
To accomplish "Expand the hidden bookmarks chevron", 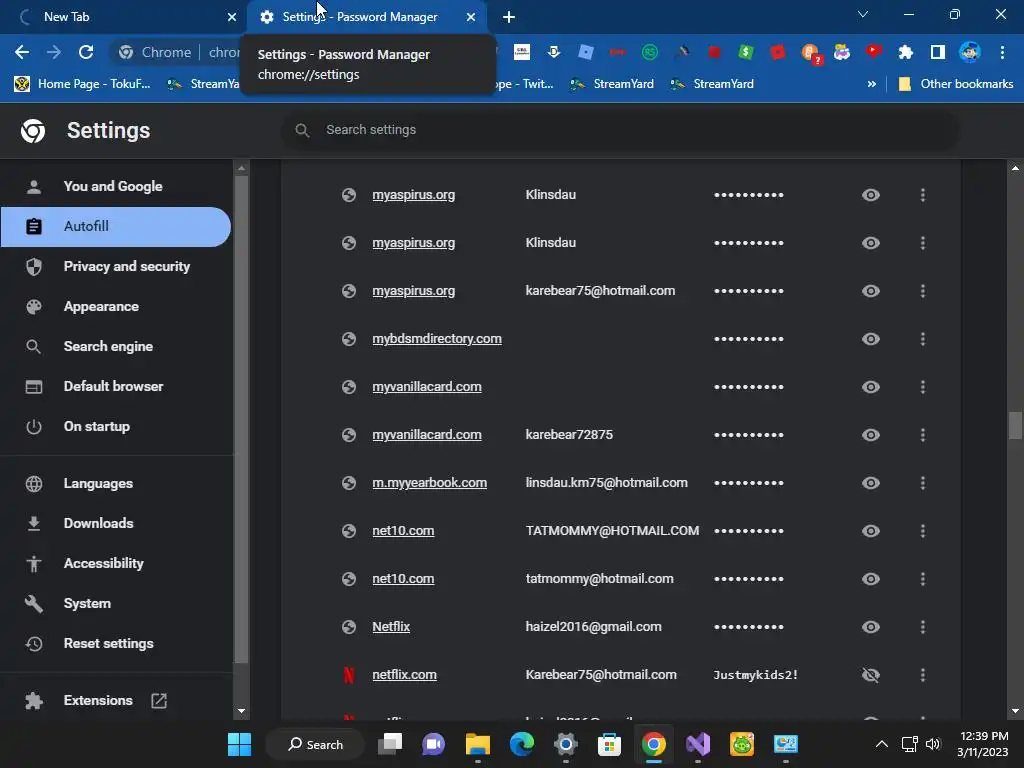I will 871,84.
